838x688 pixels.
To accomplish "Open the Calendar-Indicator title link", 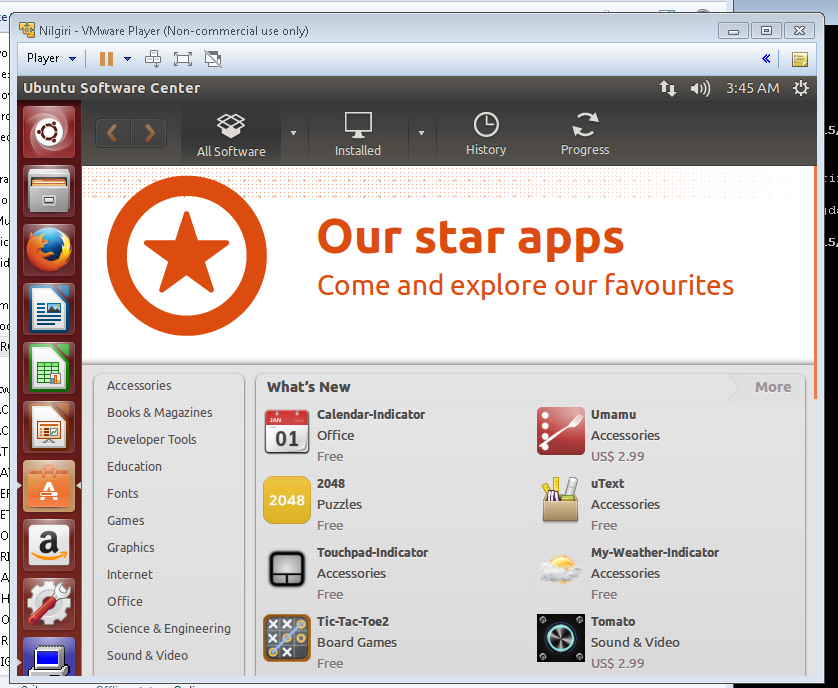I will point(370,414).
